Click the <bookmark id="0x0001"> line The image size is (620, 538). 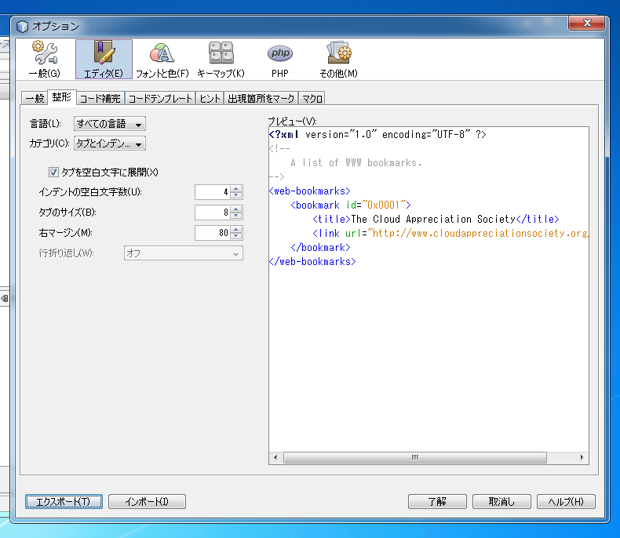(x=351, y=205)
